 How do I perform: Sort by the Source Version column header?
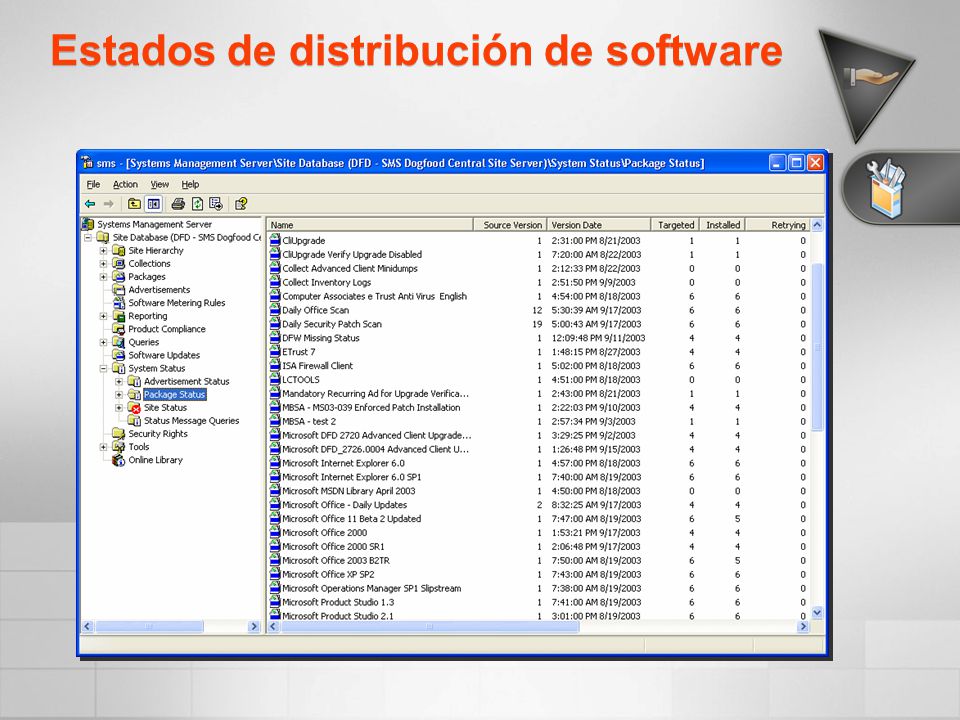click(509, 225)
